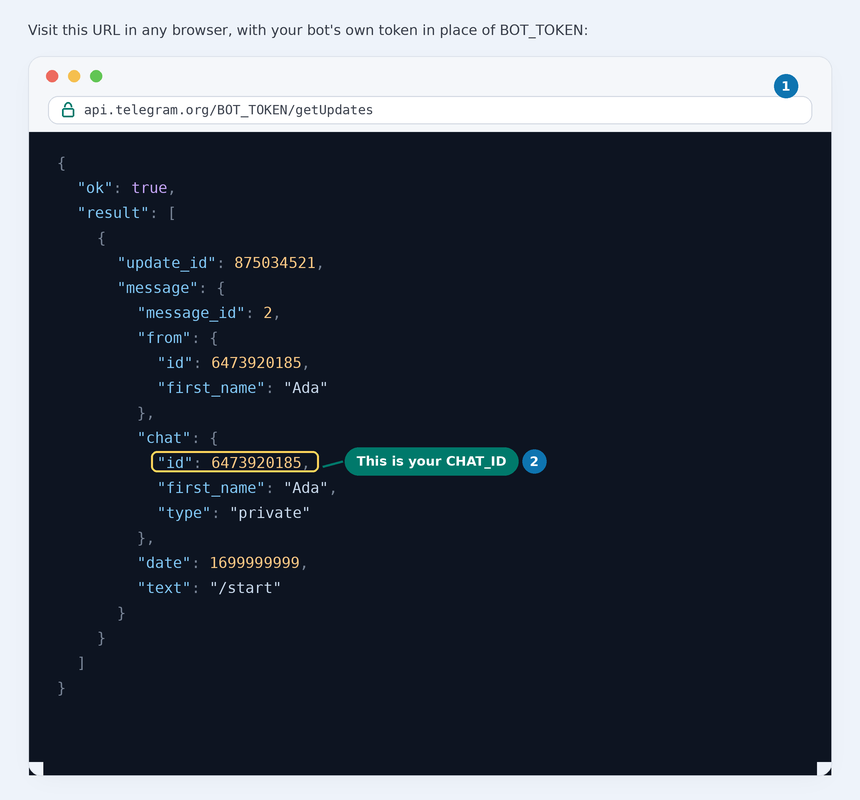Select the true value in JSON

[149, 188]
